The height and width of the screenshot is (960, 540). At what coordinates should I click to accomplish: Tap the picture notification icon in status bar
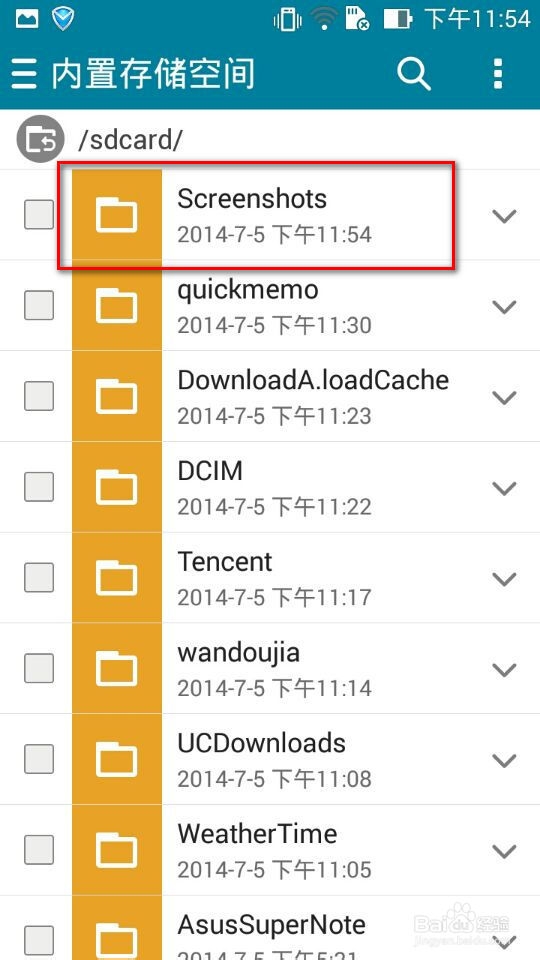pos(27,20)
